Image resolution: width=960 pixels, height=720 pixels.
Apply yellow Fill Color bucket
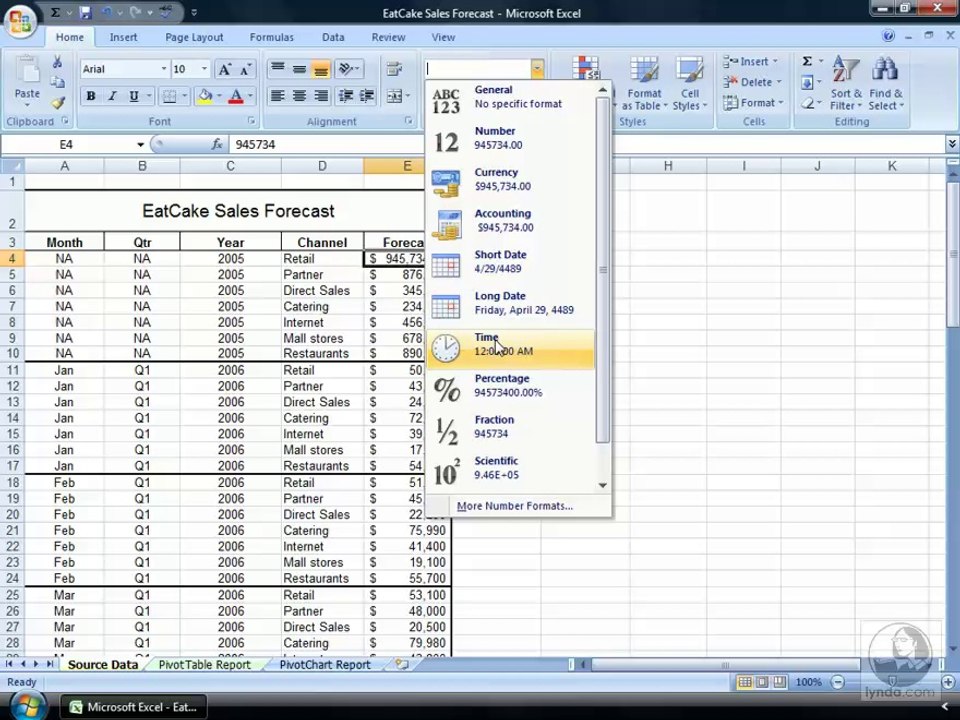tap(204, 96)
